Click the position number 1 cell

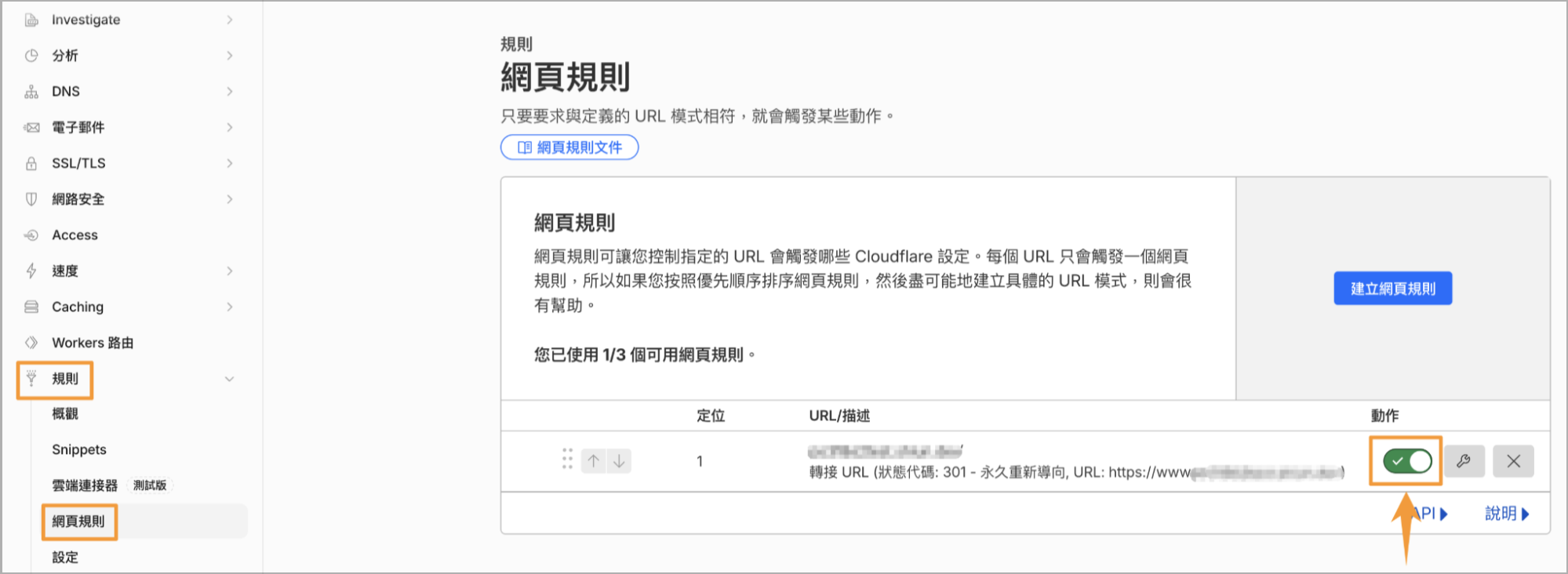700,461
